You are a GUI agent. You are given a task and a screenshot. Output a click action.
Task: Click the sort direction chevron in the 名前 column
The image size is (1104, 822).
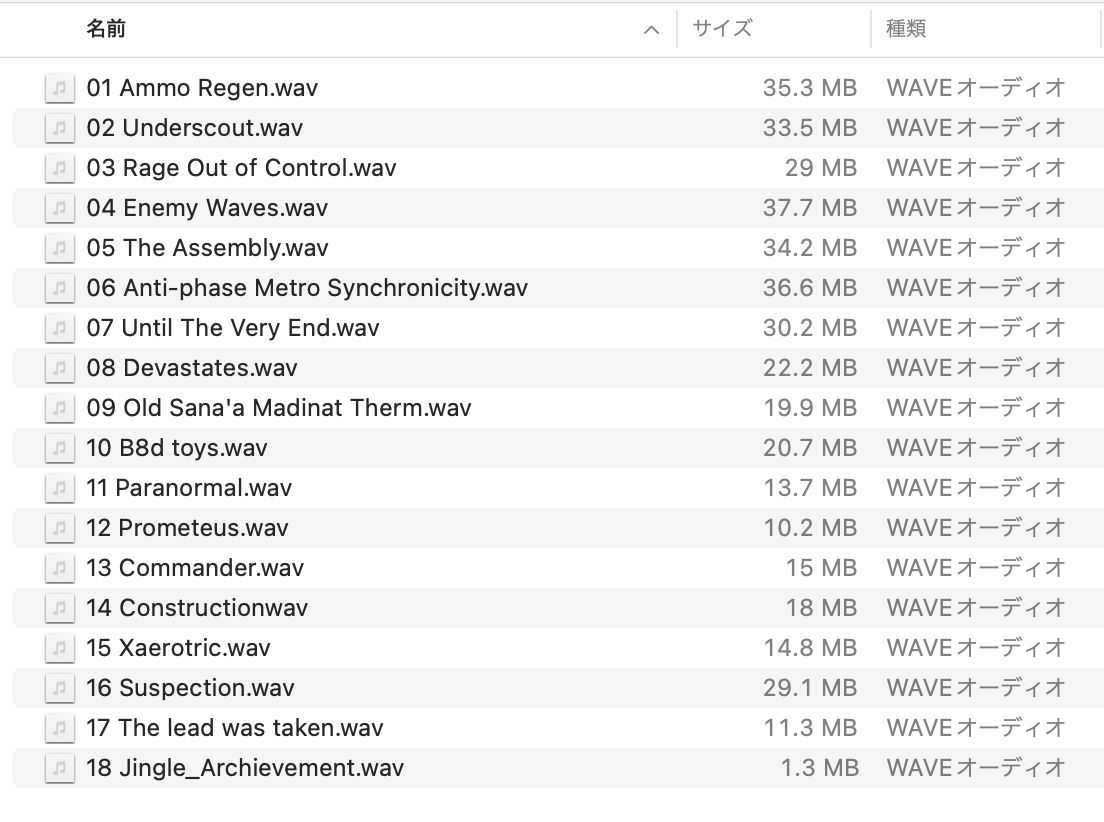click(652, 29)
